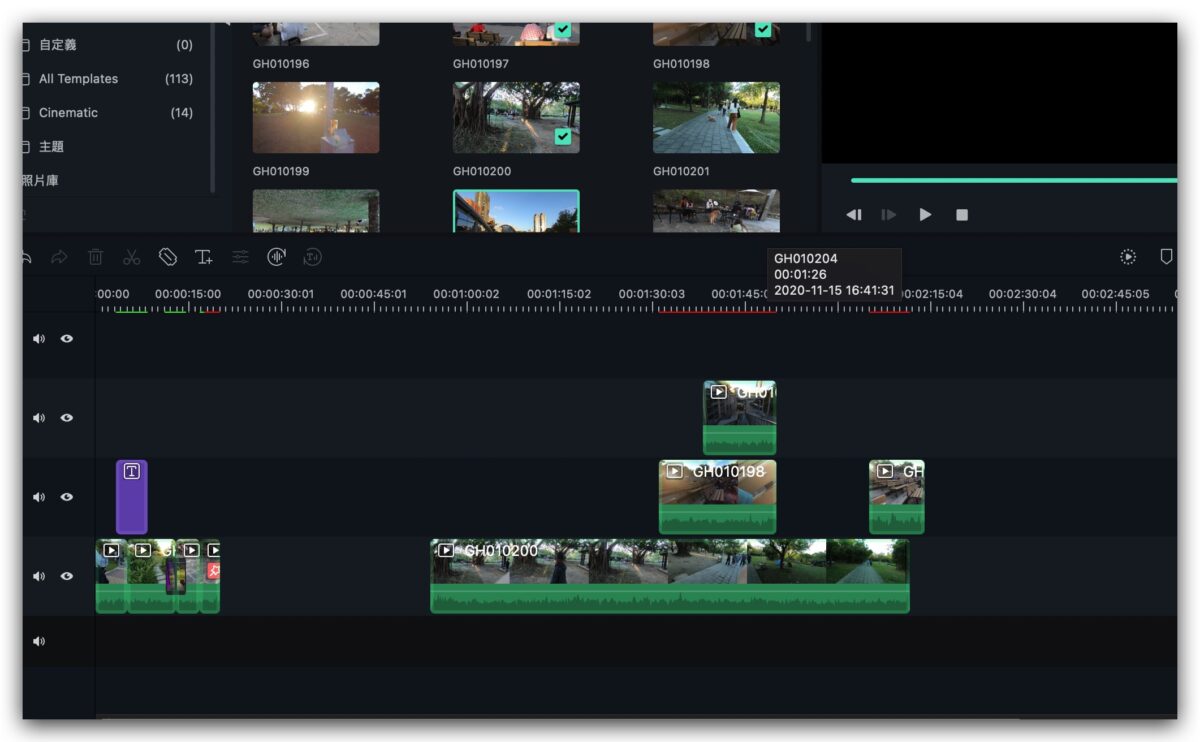Select the scissors split tool
This screenshot has width=1200, height=742.
point(132,257)
